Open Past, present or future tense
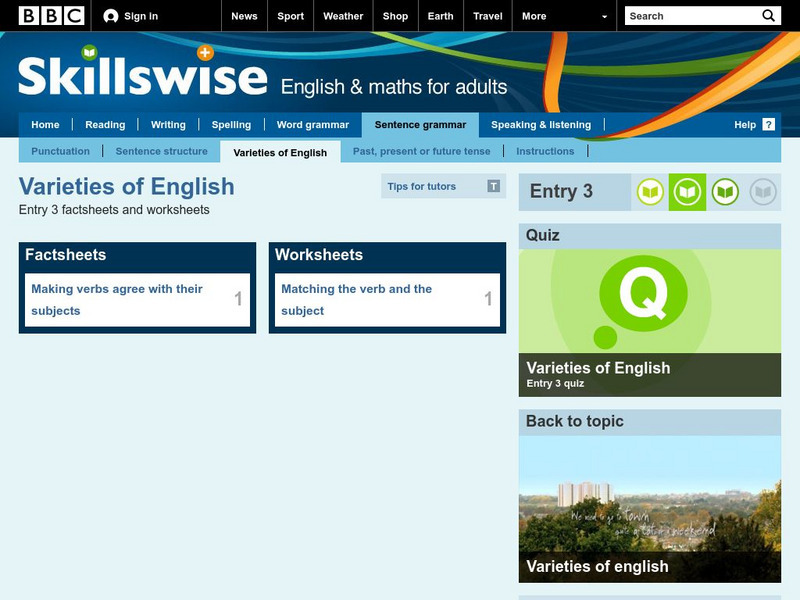This screenshot has width=800, height=600. 421,152
